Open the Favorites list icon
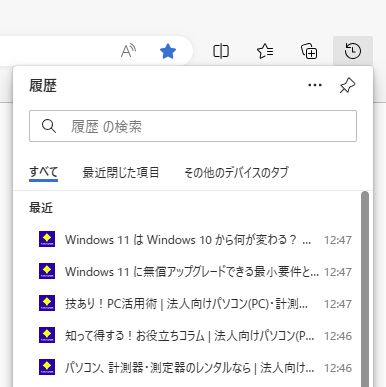 click(x=265, y=51)
